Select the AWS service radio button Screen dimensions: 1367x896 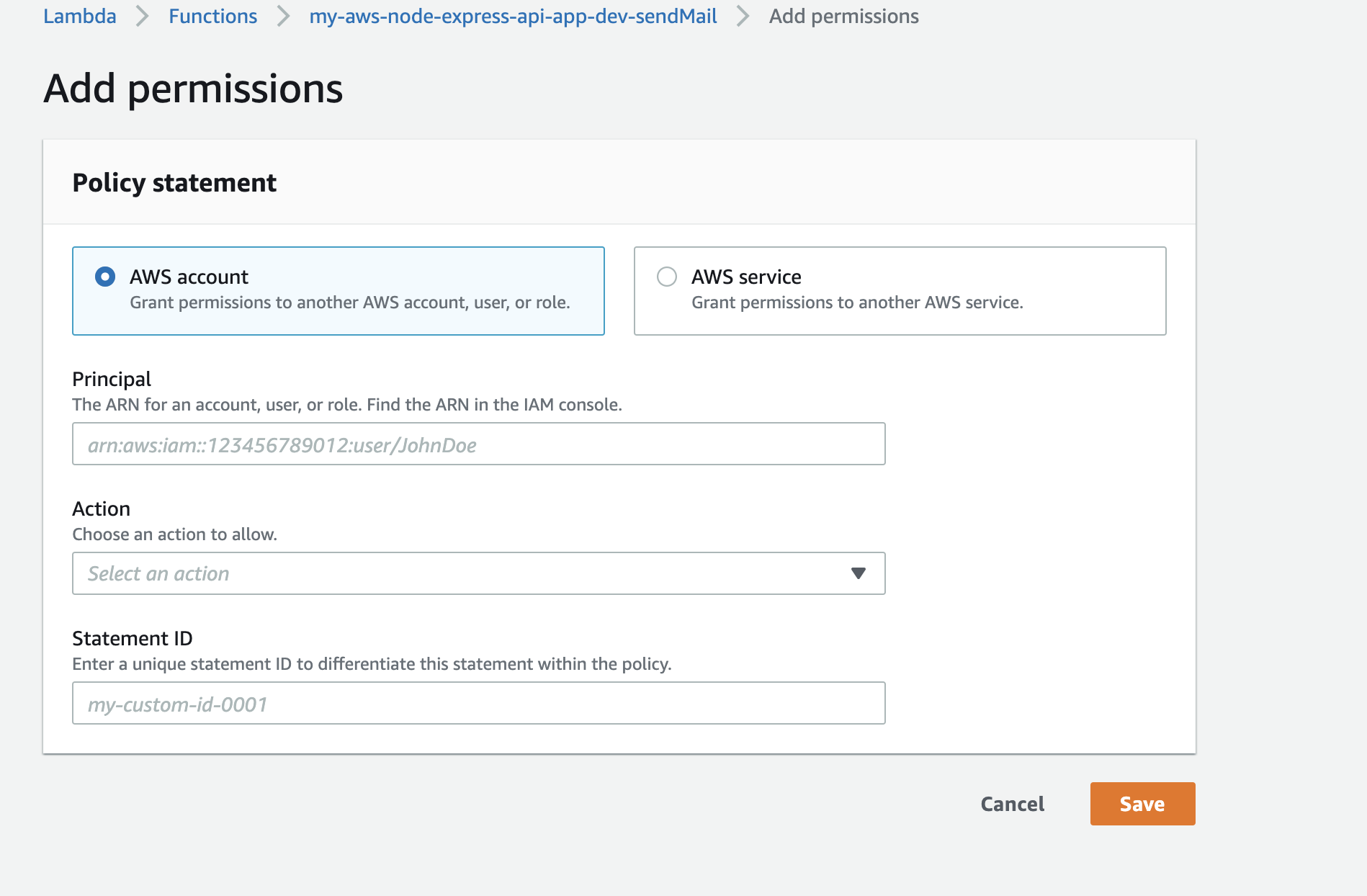[667, 277]
